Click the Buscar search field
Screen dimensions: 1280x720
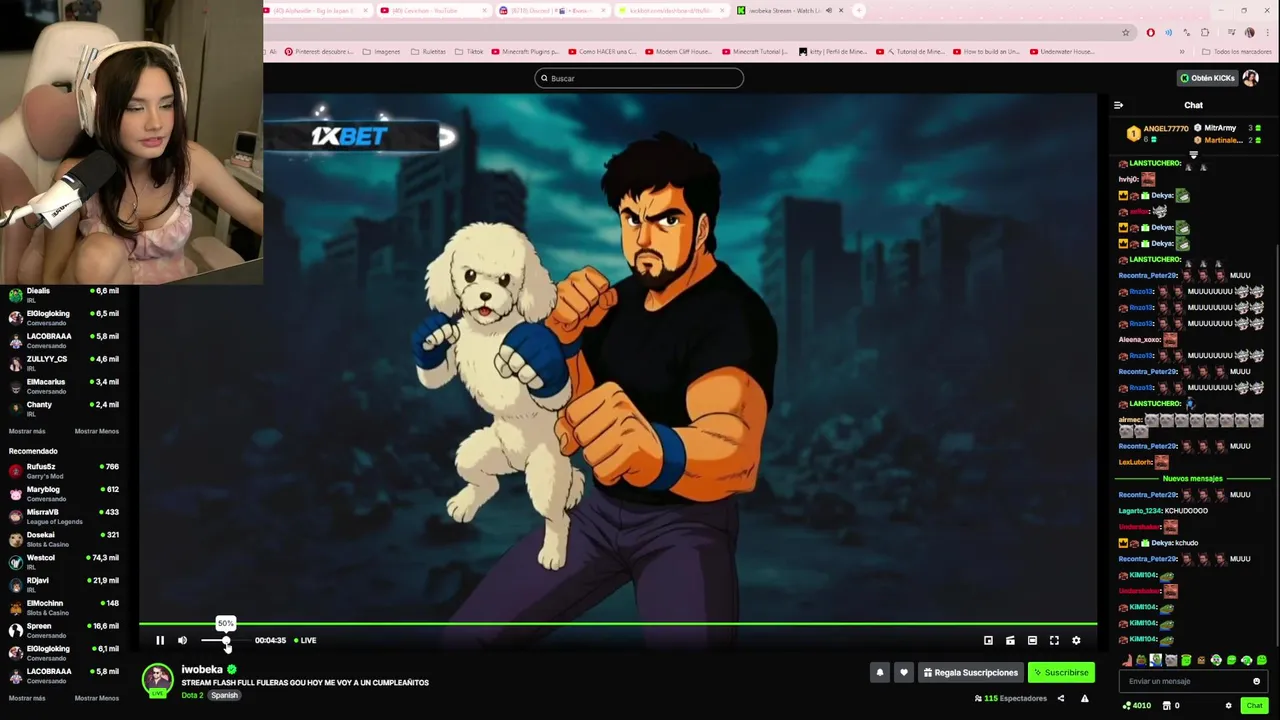click(639, 78)
